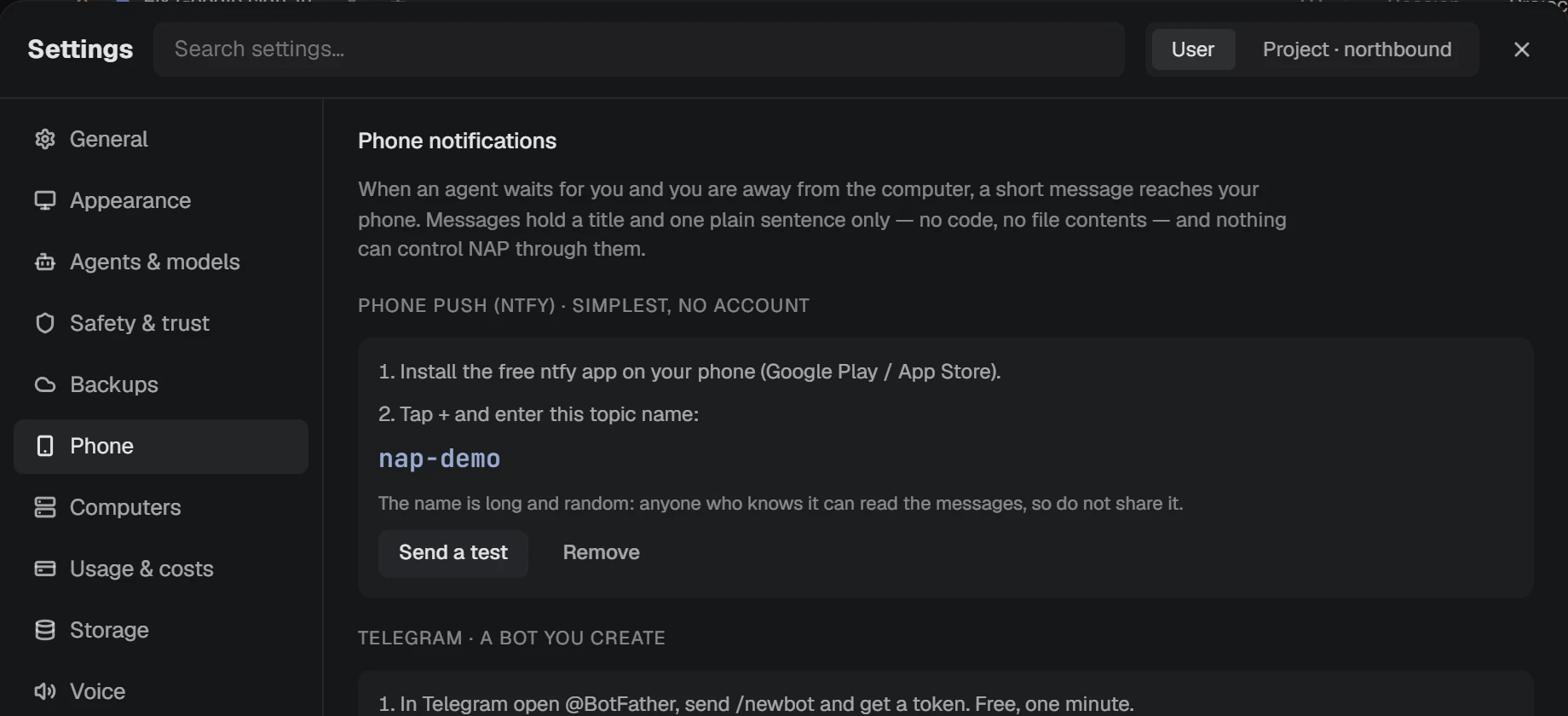Close the Settings dialog with the X
Viewport: 1568px width, 716px height.
coord(1522,49)
